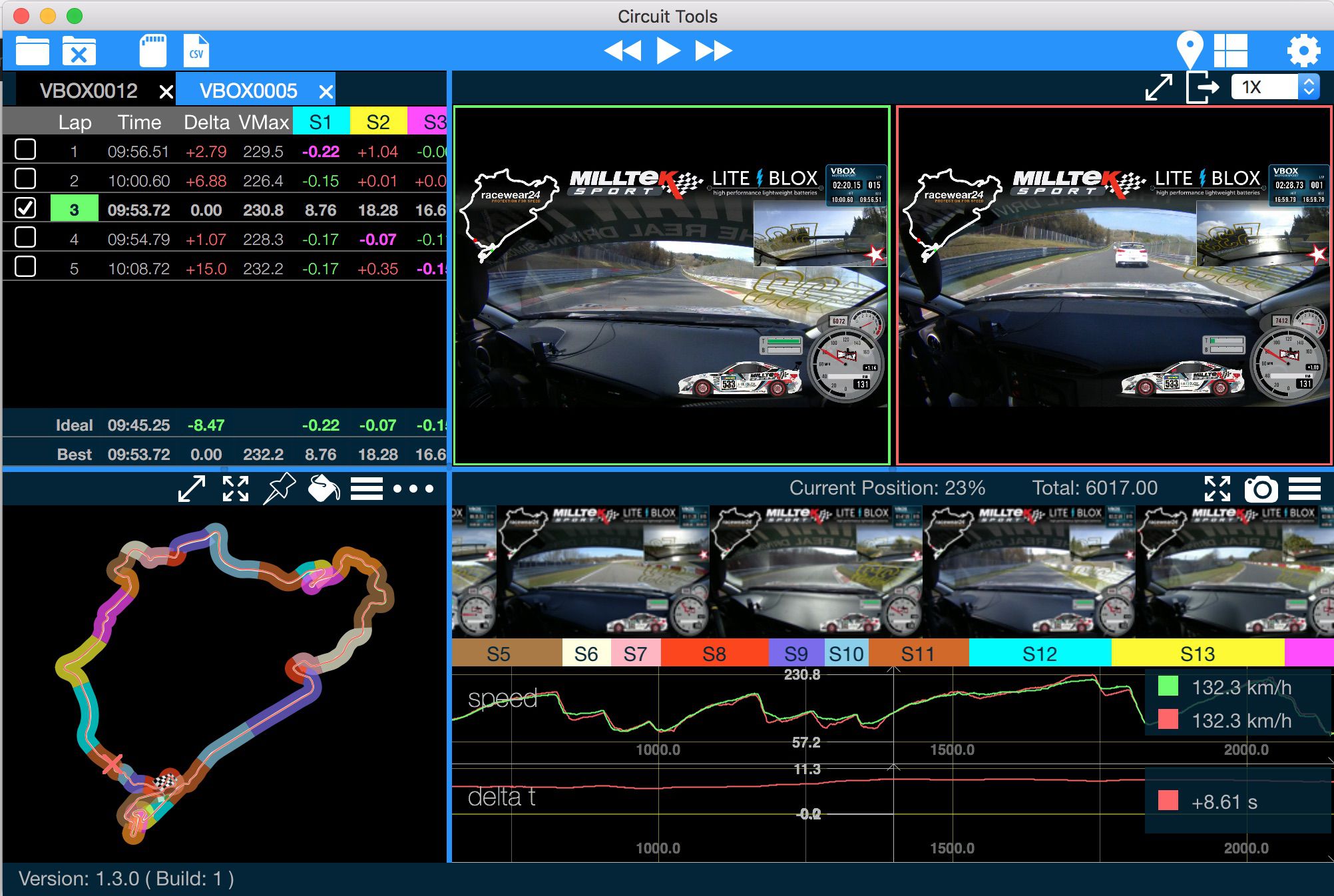Open the 1X playback speed dropdown
The width and height of the screenshot is (1334, 896).
pos(1275,87)
